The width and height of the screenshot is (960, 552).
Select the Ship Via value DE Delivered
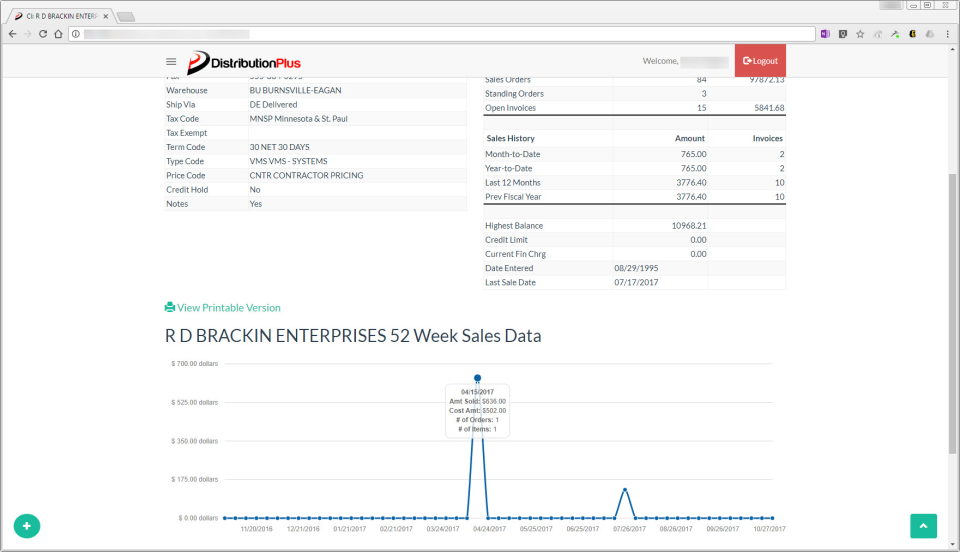273,105
